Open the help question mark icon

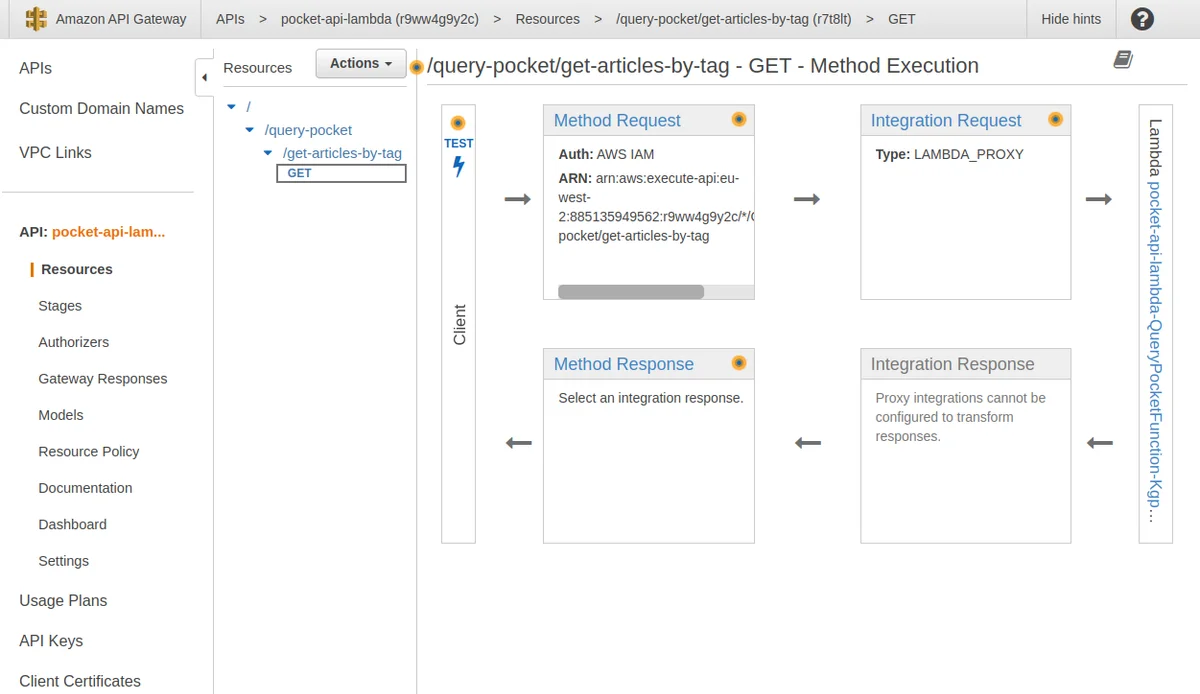(1141, 19)
